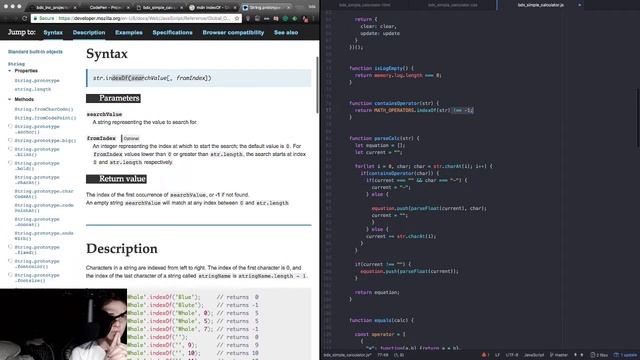Open String.prototype.endsWith() sidebar link
The height and width of the screenshot is (360, 640).
44,236
